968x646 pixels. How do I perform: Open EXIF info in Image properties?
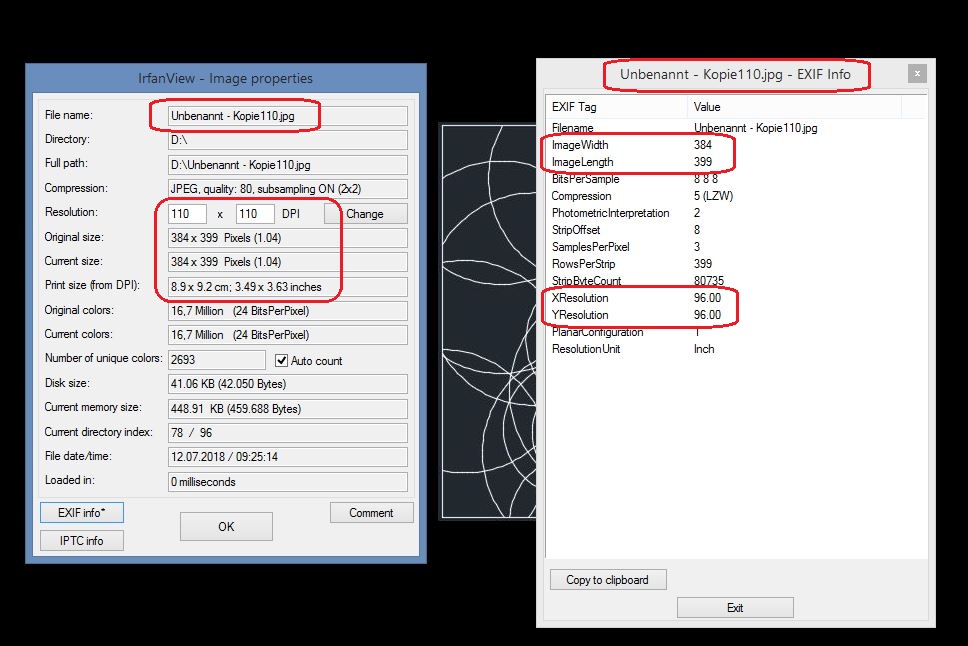click(x=82, y=513)
